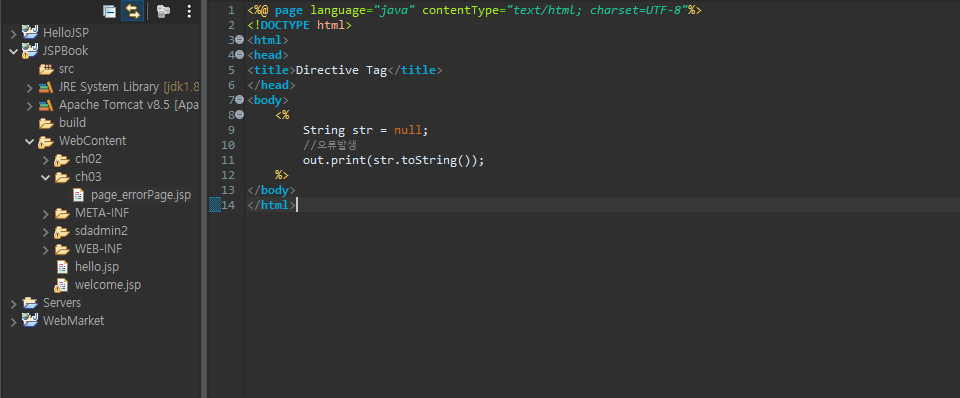Click the ch03 folder icon
The width and height of the screenshot is (960, 398).
coord(62,178)
